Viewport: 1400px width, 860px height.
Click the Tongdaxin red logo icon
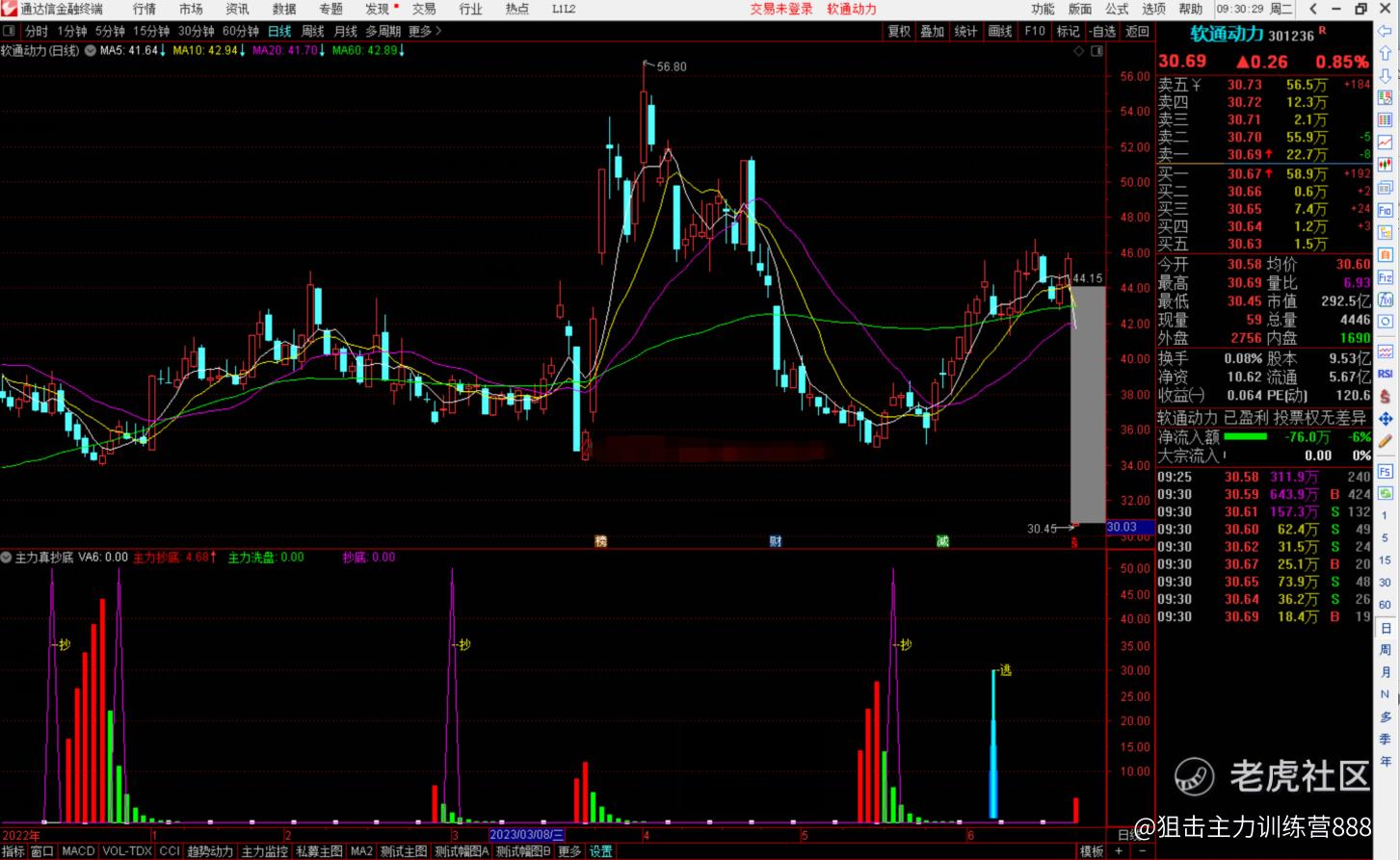9,9
